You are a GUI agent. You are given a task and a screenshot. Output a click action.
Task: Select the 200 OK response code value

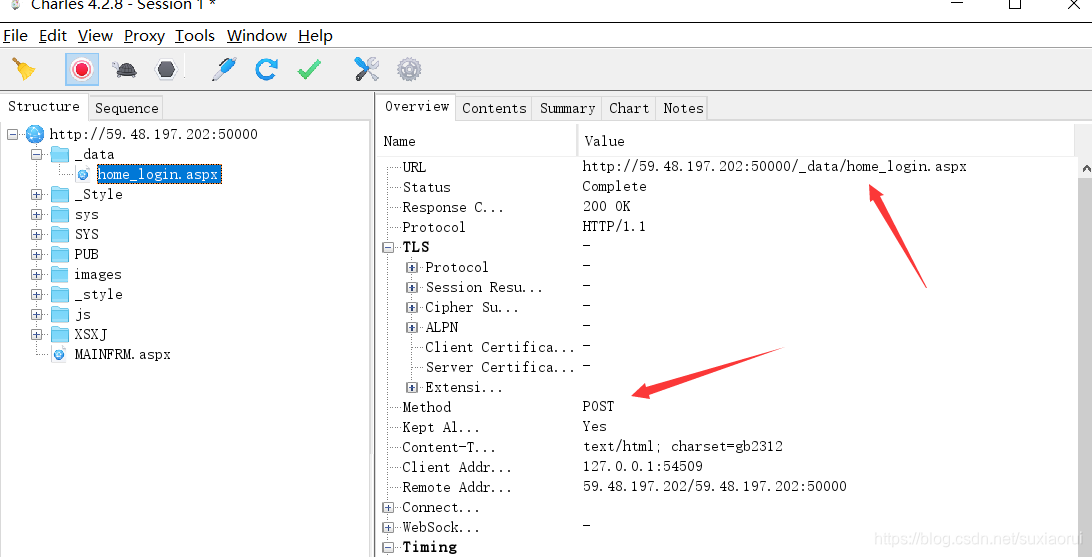pos(606,207)
